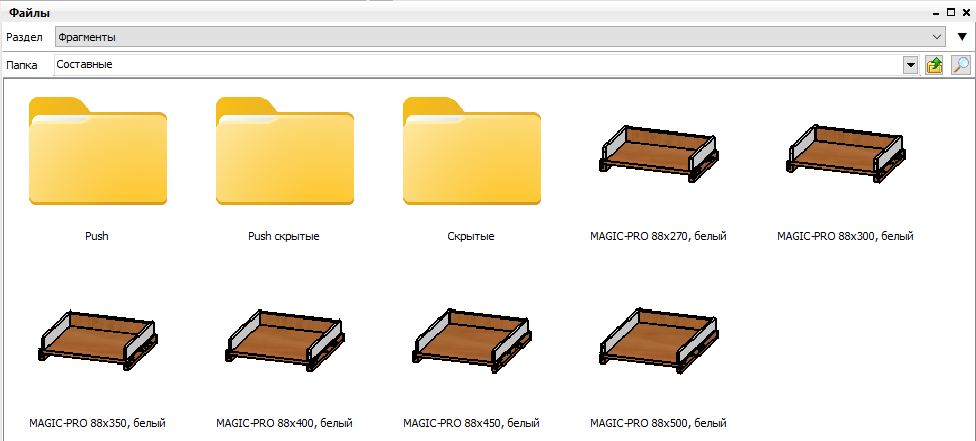The width and height of the screenshot is (976, 441).
Task: Expand the Папка dropdown arrow
Action: coord(911,65)
